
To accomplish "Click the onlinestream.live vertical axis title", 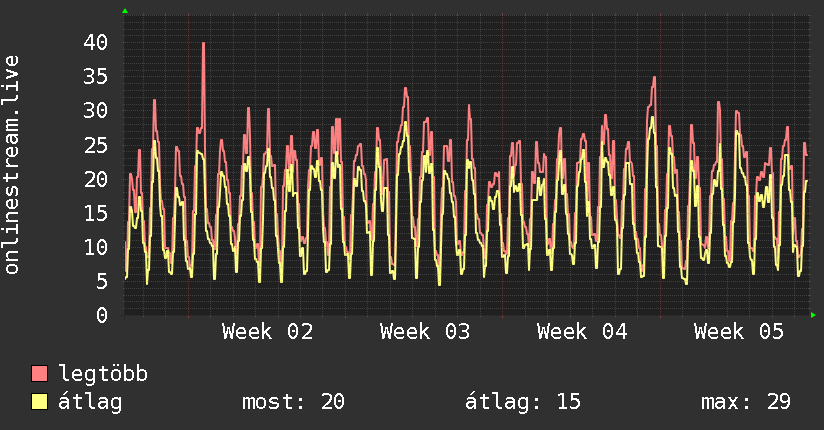I will (12, 165).
